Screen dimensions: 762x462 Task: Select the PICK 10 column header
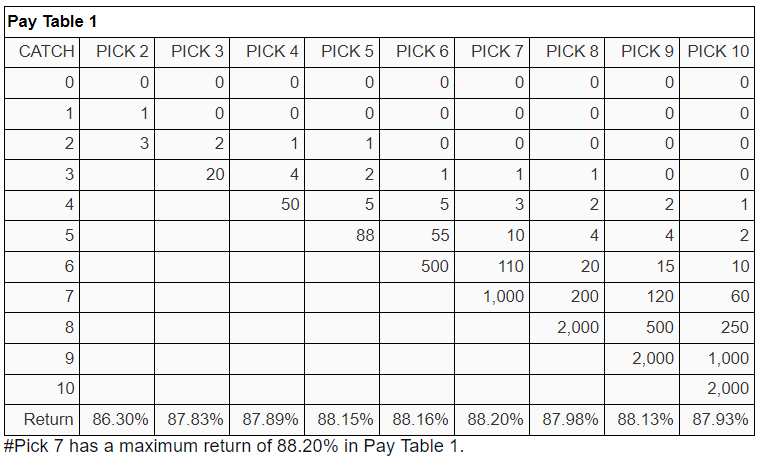717,52
